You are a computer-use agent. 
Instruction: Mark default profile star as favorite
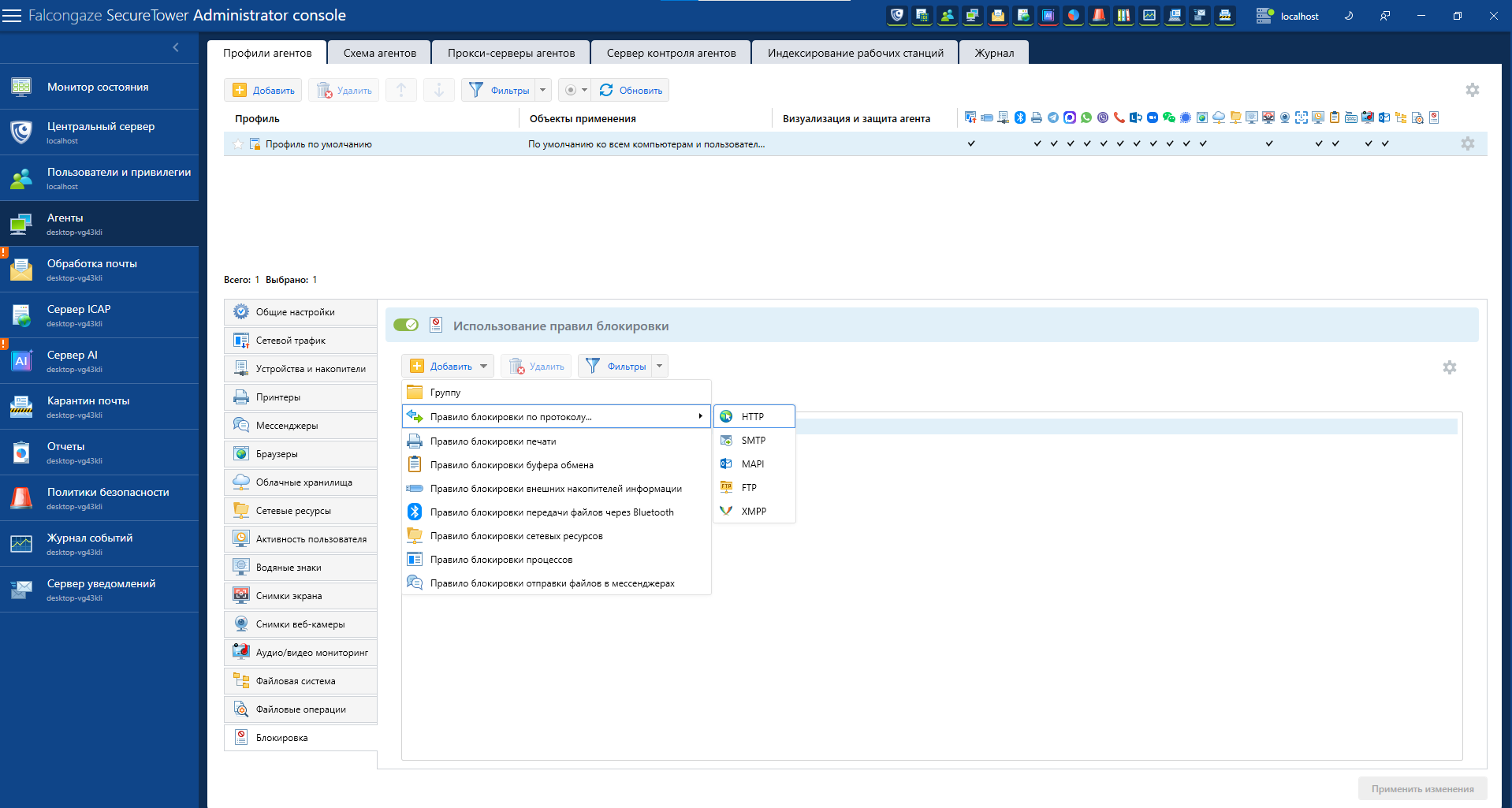click(x=238, y=144)
